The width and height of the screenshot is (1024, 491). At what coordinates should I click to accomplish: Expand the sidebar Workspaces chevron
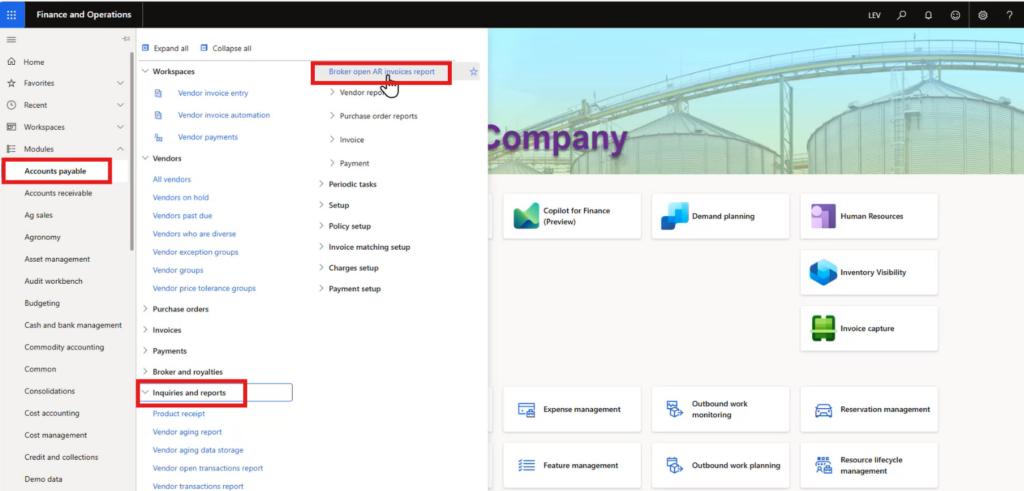point(120,127)
